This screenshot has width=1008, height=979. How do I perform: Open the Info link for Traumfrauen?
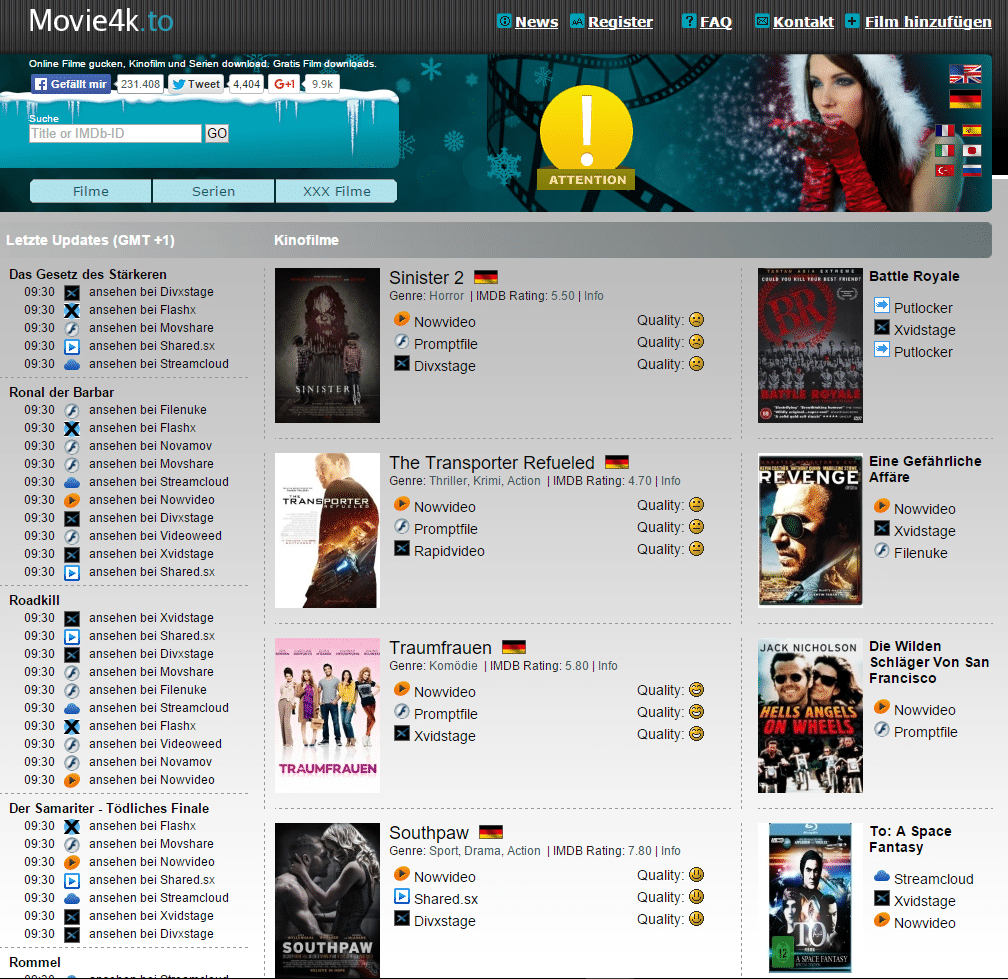608,666
